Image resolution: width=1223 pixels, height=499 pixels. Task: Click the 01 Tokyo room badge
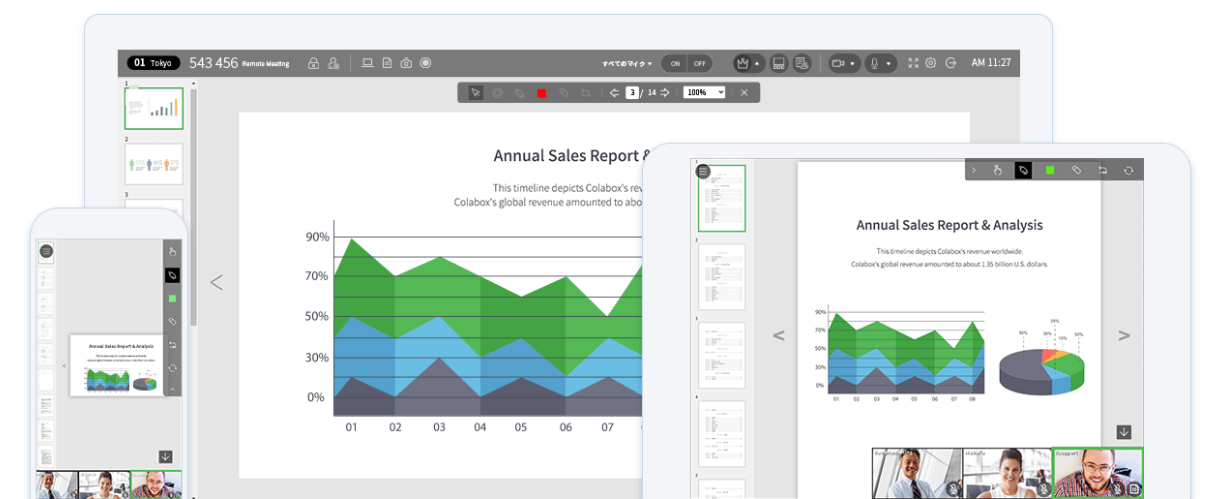coord(154,63)
